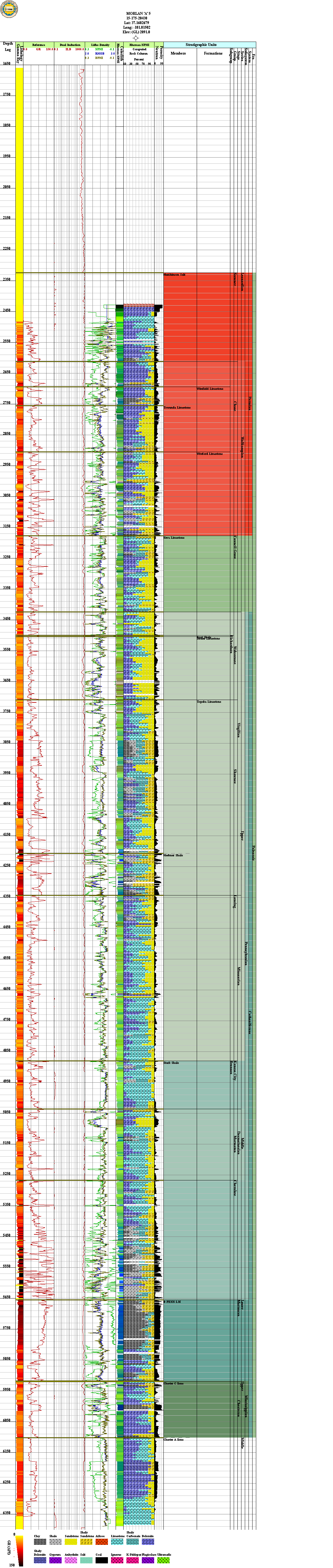Click the 2350 depth label

6,279
